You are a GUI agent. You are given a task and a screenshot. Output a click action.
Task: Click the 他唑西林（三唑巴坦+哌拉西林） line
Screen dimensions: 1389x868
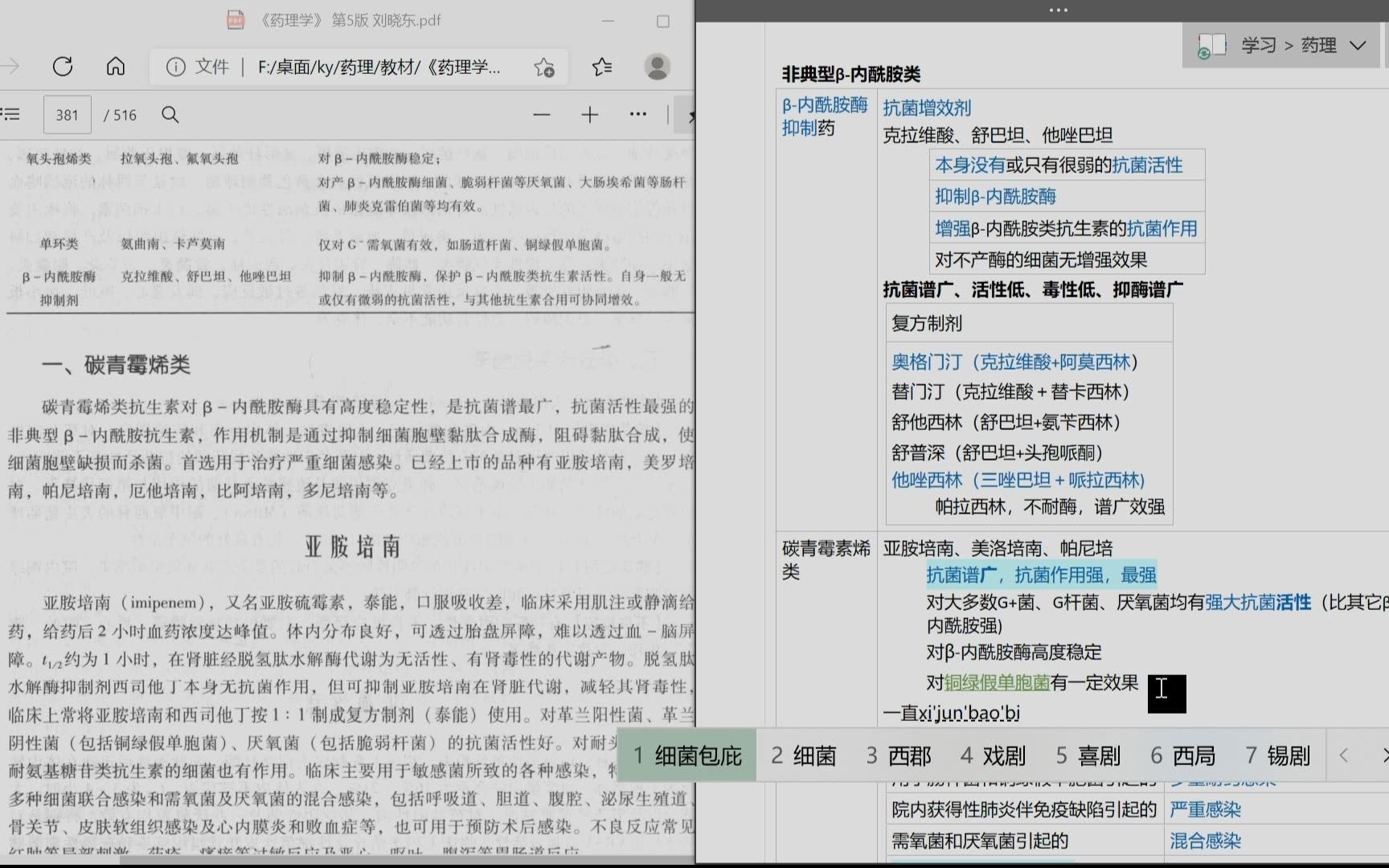coord(1018,480)
